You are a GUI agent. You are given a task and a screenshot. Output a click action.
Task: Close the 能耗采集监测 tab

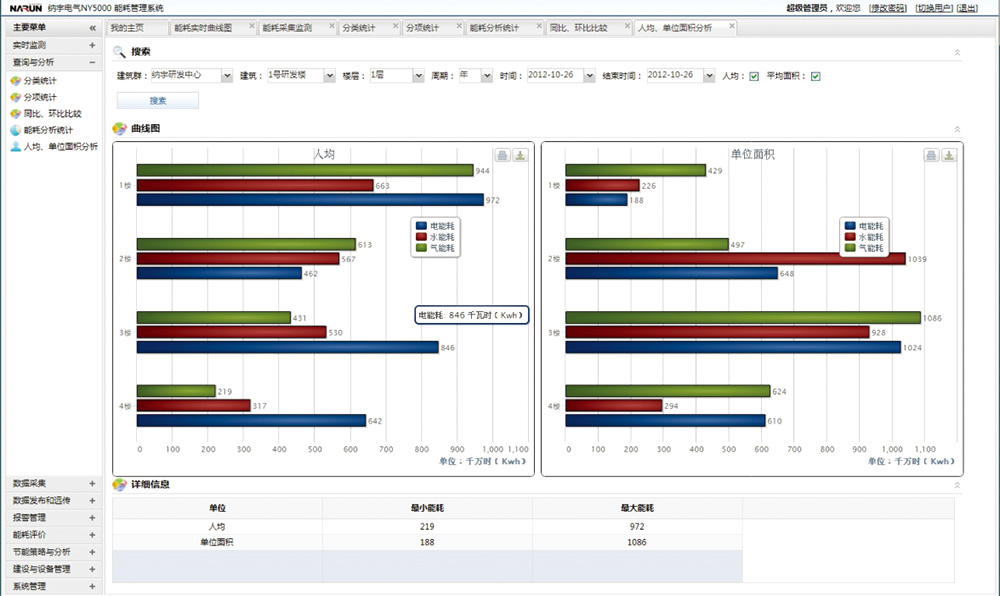(332, 26)
